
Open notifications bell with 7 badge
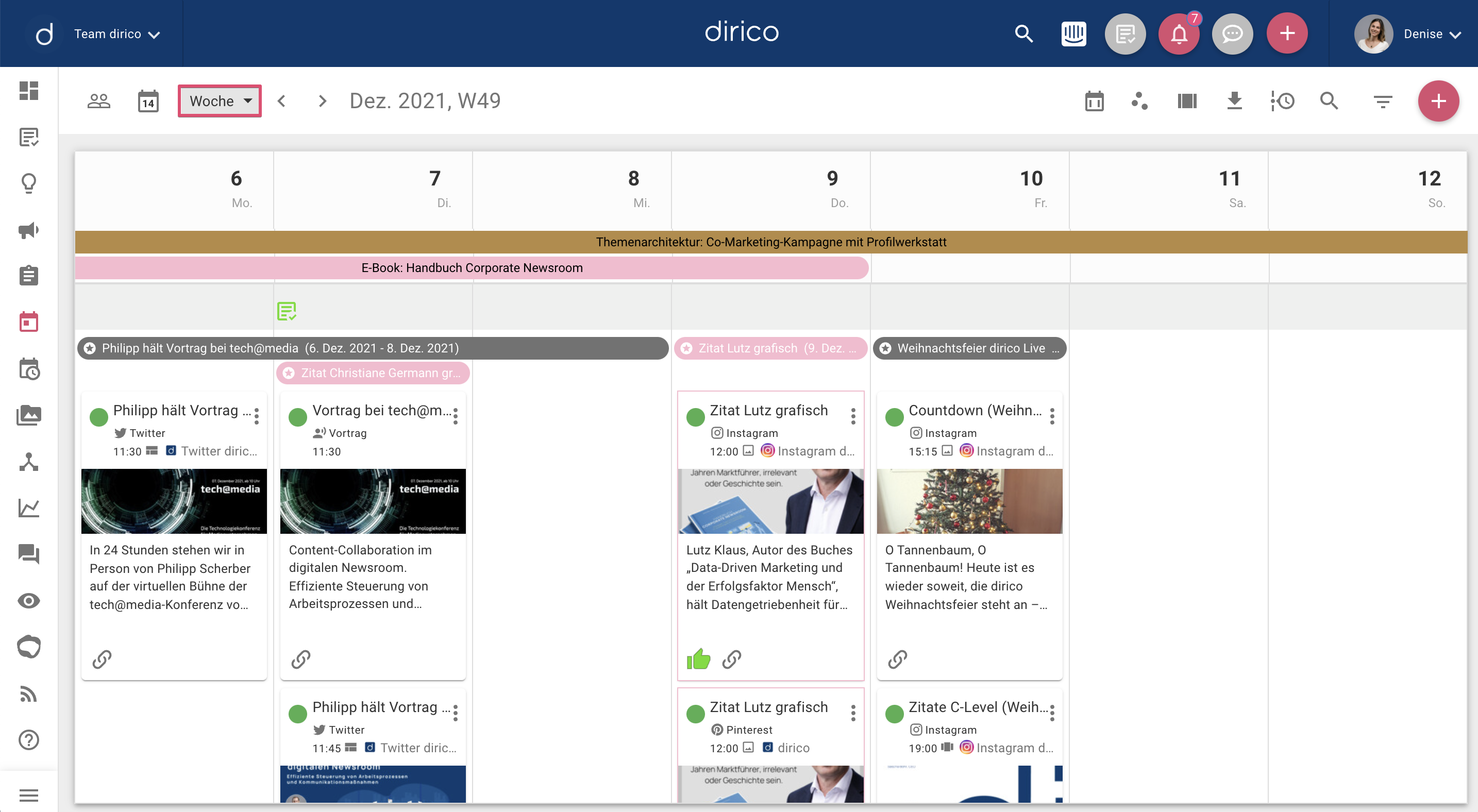coord(1179,34)
